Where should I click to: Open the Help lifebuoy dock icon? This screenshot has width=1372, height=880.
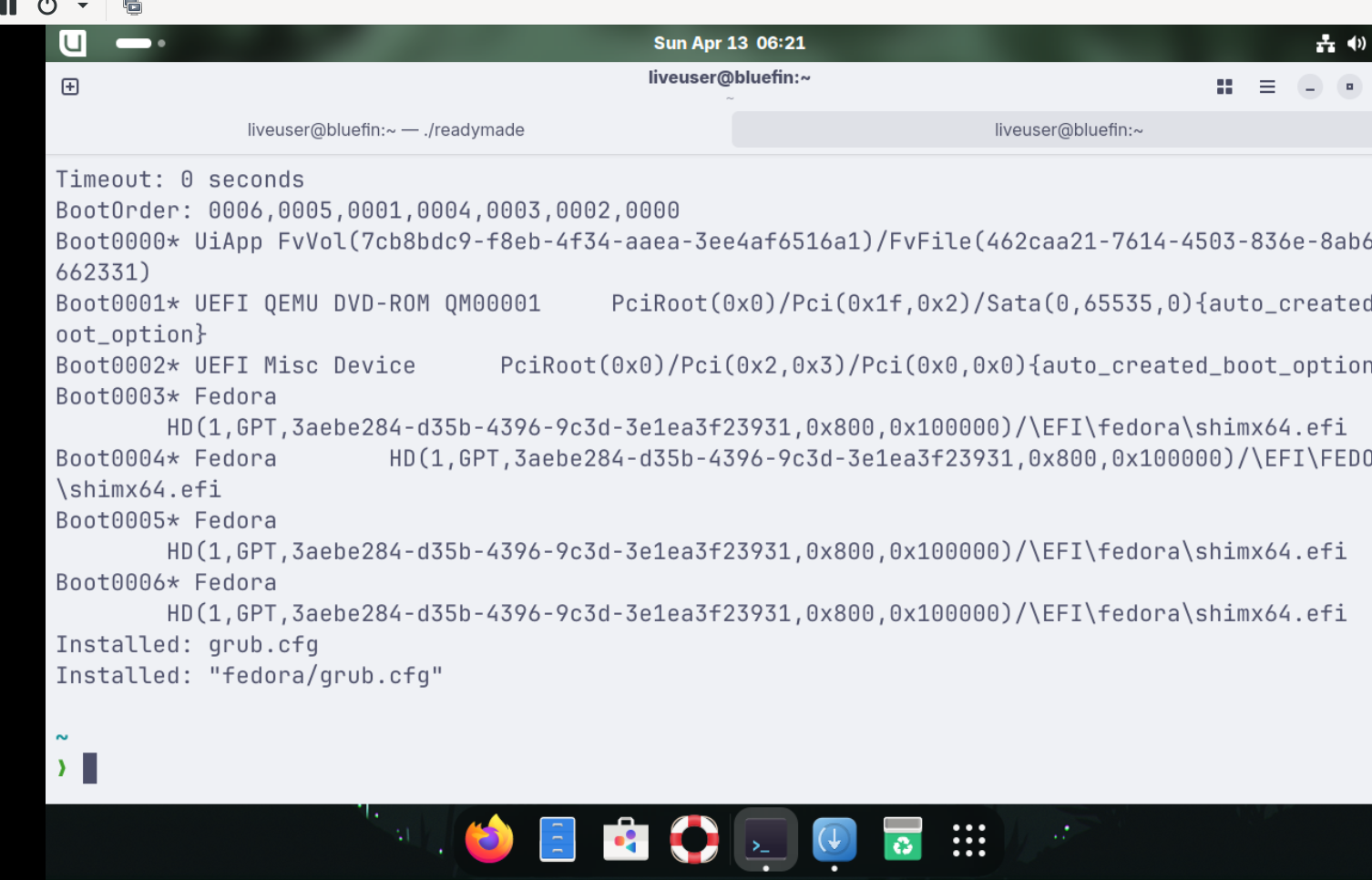point(694,839)
